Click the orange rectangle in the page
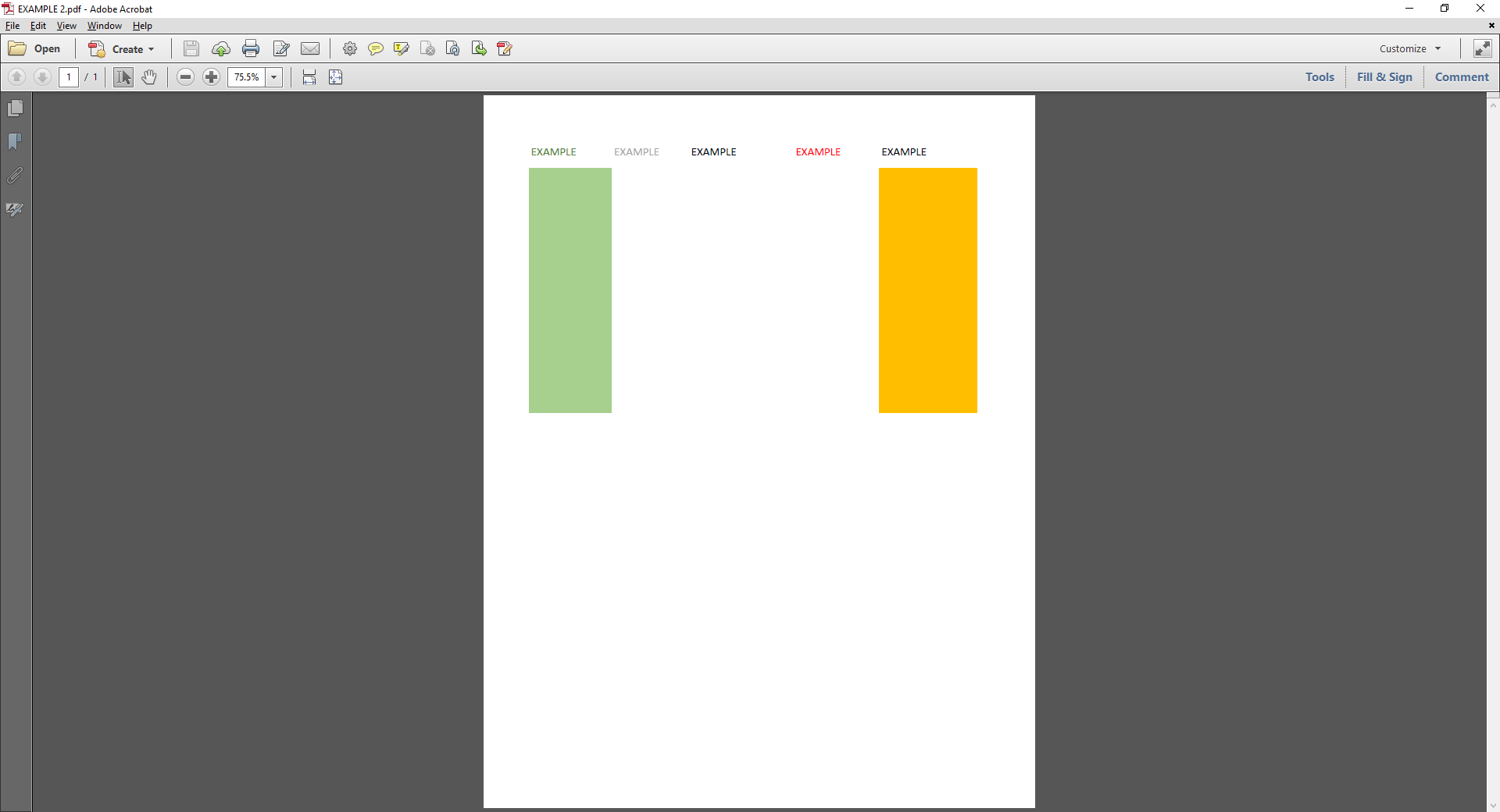Viewport: 1500px width, 812px height. point(928,290)
